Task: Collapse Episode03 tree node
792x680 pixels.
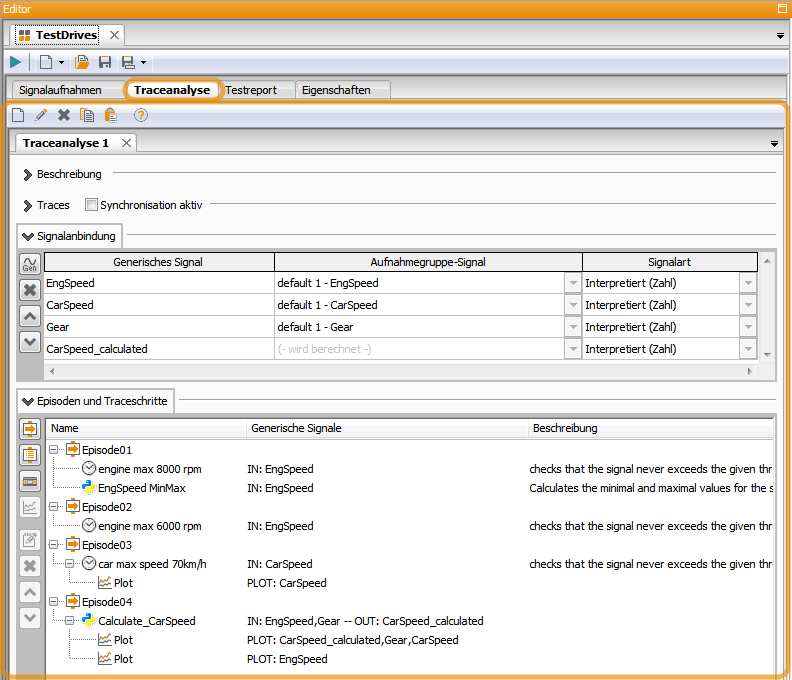Action: click(x=54, y=544)
